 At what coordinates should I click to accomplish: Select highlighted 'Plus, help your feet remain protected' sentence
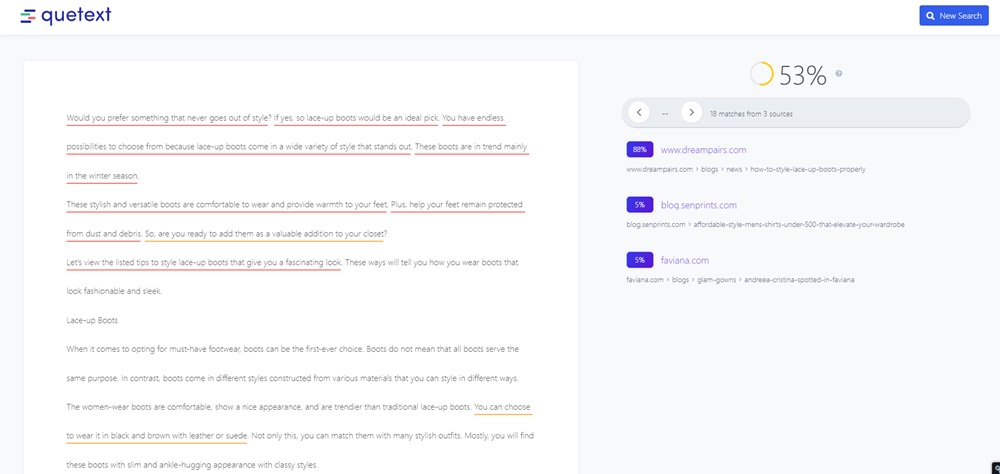pyautogui.click(x=457, y=205)
